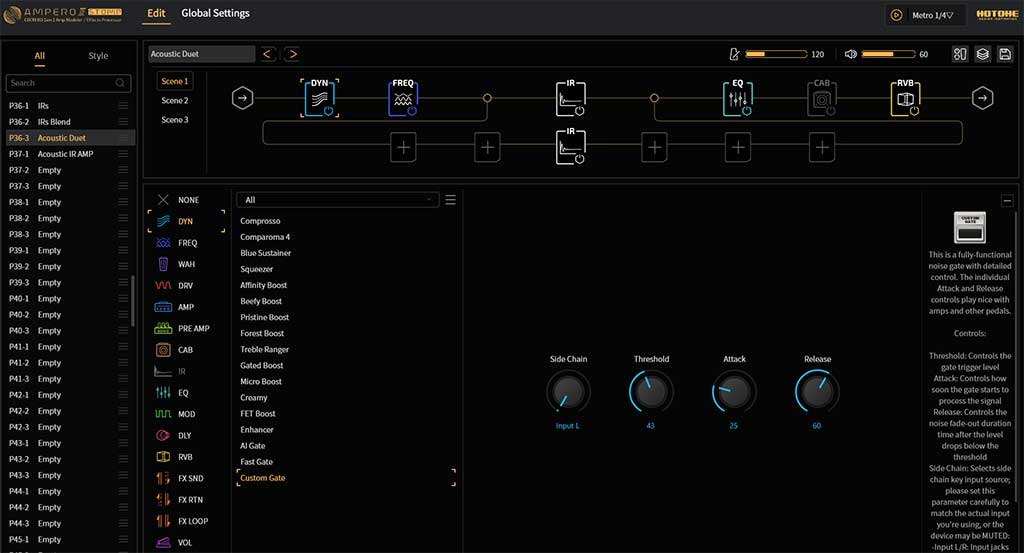This screenshot has height=553, width=1024.
Task: Go to next patch with right arrow
Action: point(292,54)
